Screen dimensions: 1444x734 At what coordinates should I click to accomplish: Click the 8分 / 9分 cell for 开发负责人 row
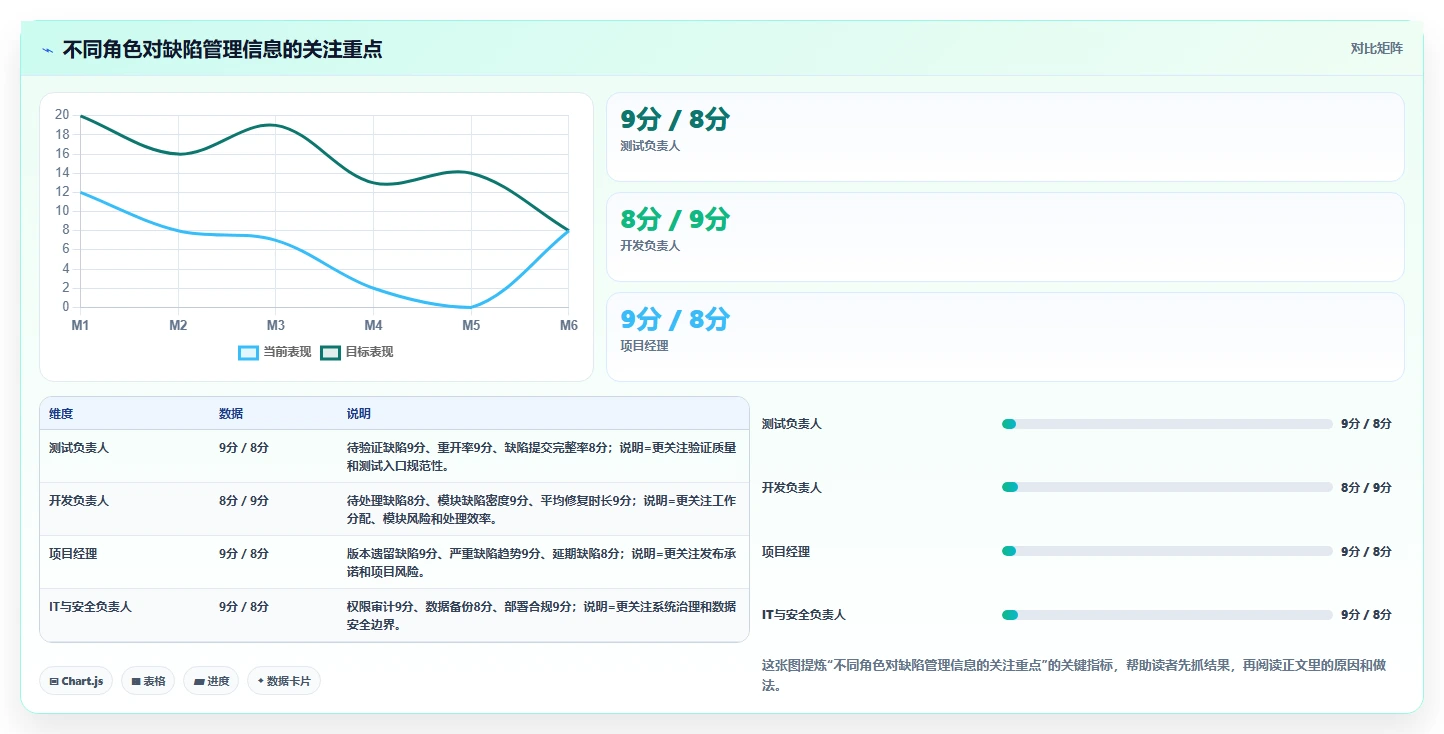pyautogui.click(x=244, y=501)
